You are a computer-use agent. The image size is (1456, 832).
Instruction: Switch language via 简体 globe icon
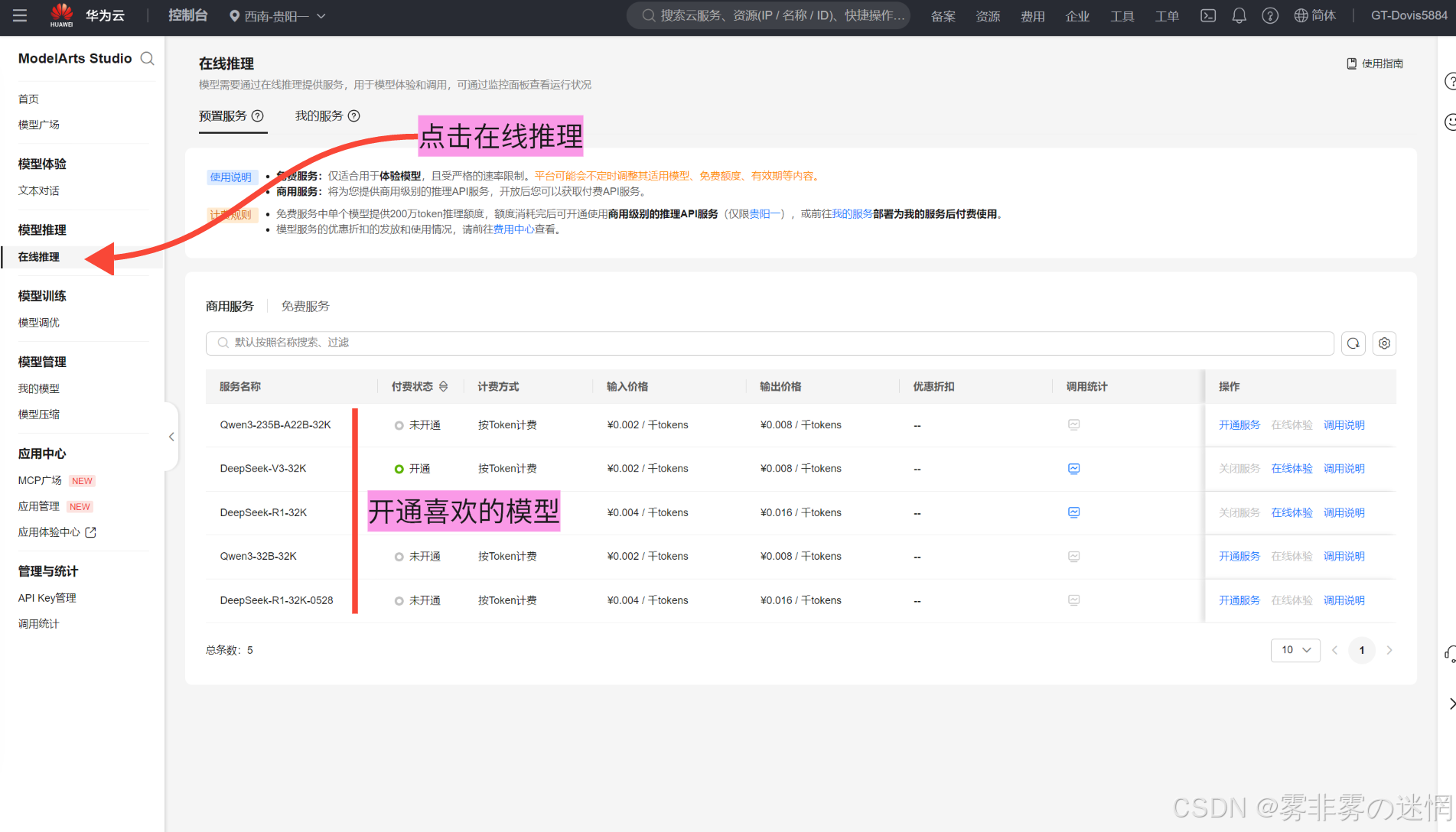click(1315, 15)
